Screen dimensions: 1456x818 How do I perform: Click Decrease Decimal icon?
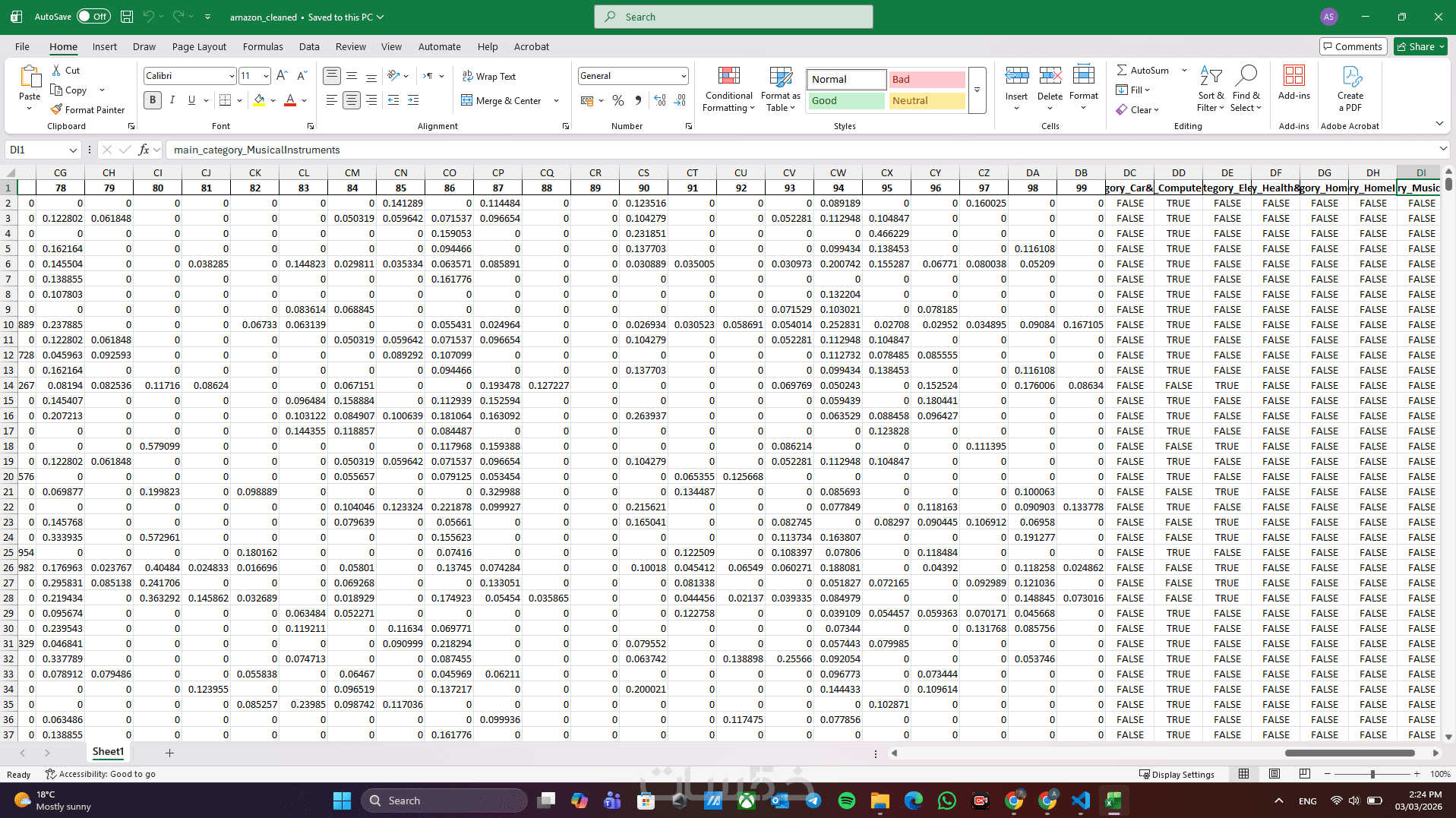680,100
